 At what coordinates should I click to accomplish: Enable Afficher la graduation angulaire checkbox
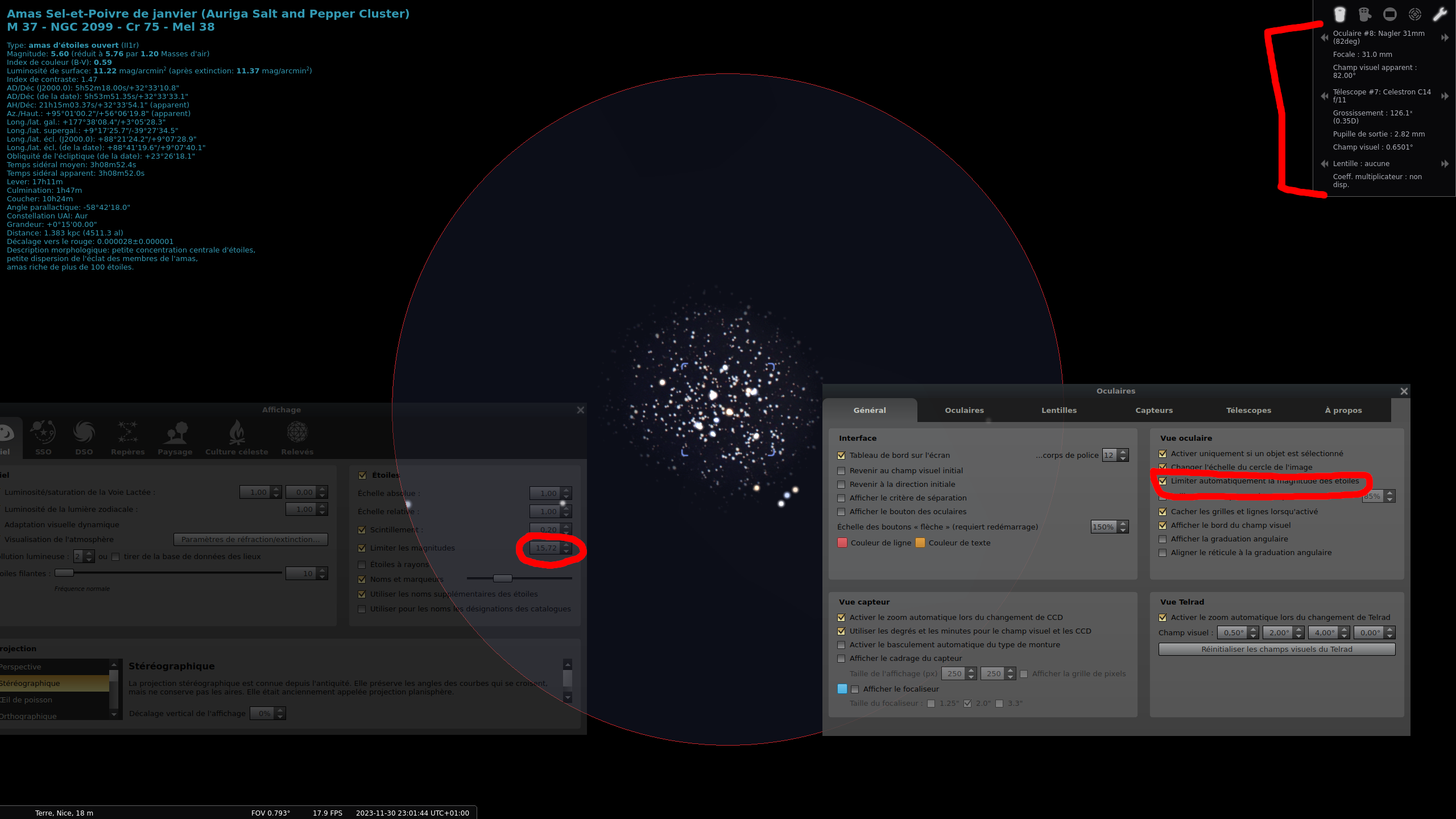pos(1163,539)
